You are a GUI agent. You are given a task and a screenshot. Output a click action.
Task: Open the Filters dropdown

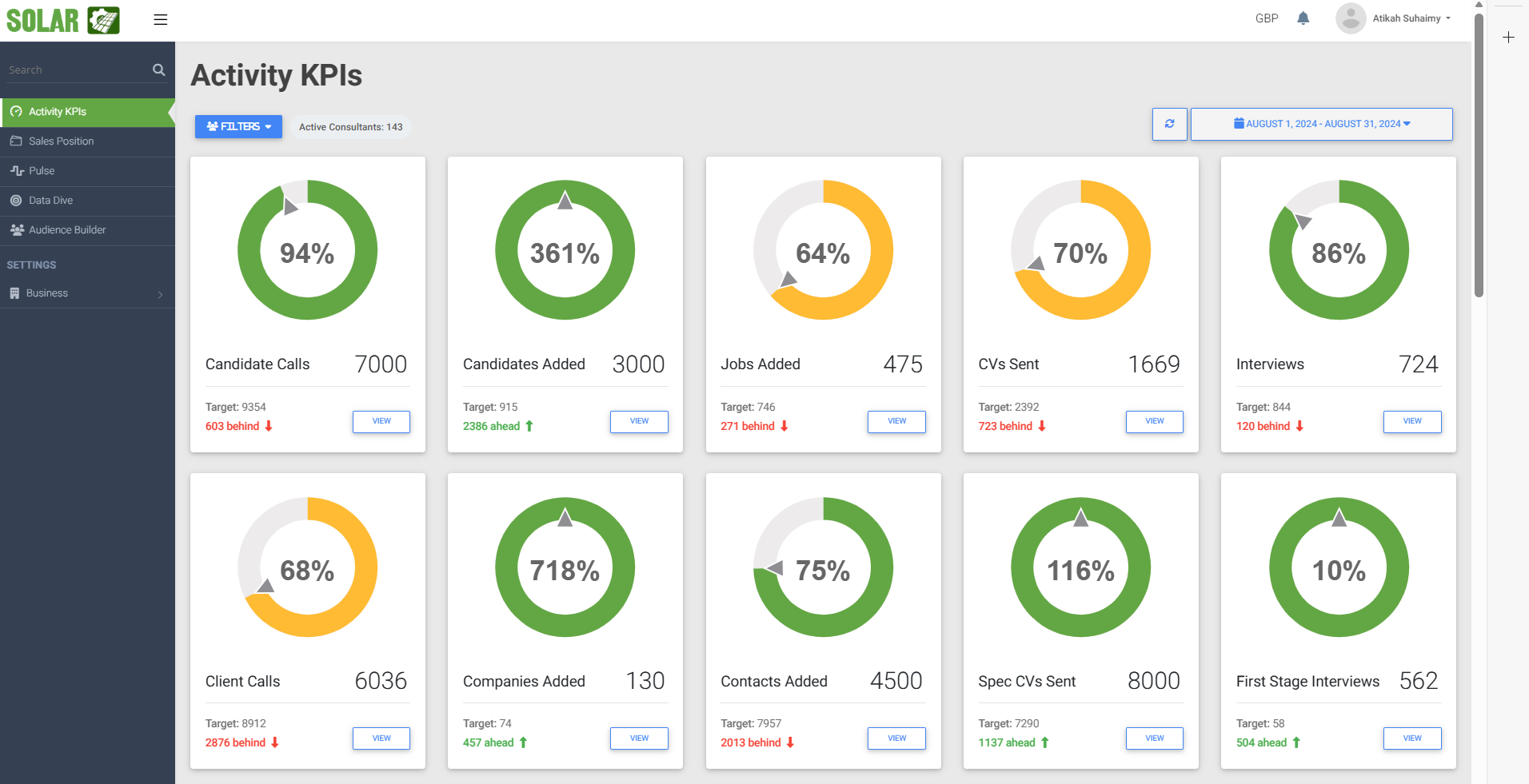pyautogui.click(x=238, y=126)
